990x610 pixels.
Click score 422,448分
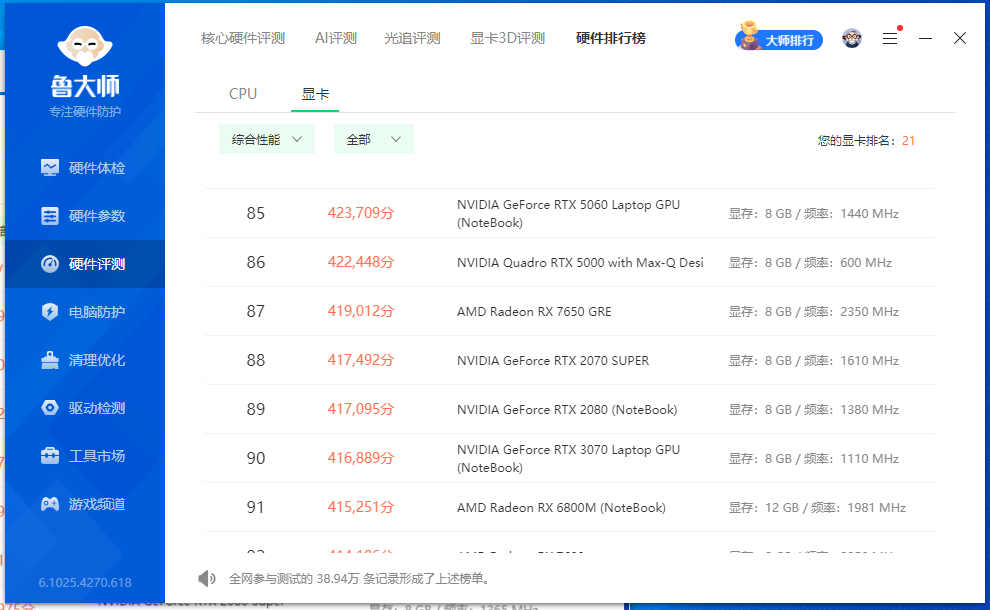pyautogui.click(x=361, y=262)
